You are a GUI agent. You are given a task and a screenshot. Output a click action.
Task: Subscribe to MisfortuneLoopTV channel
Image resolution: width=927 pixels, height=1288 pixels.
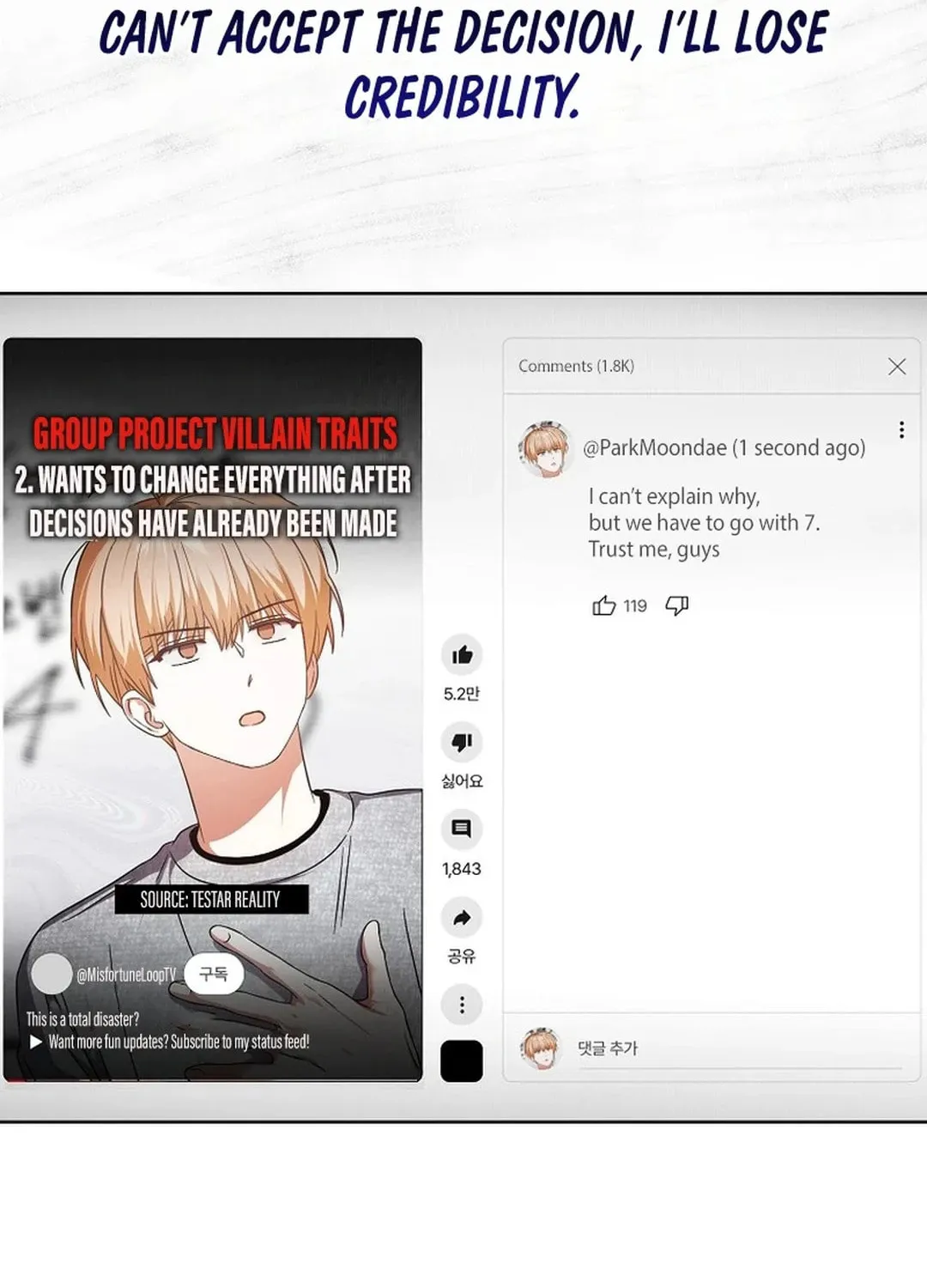(x=214, y=974)
